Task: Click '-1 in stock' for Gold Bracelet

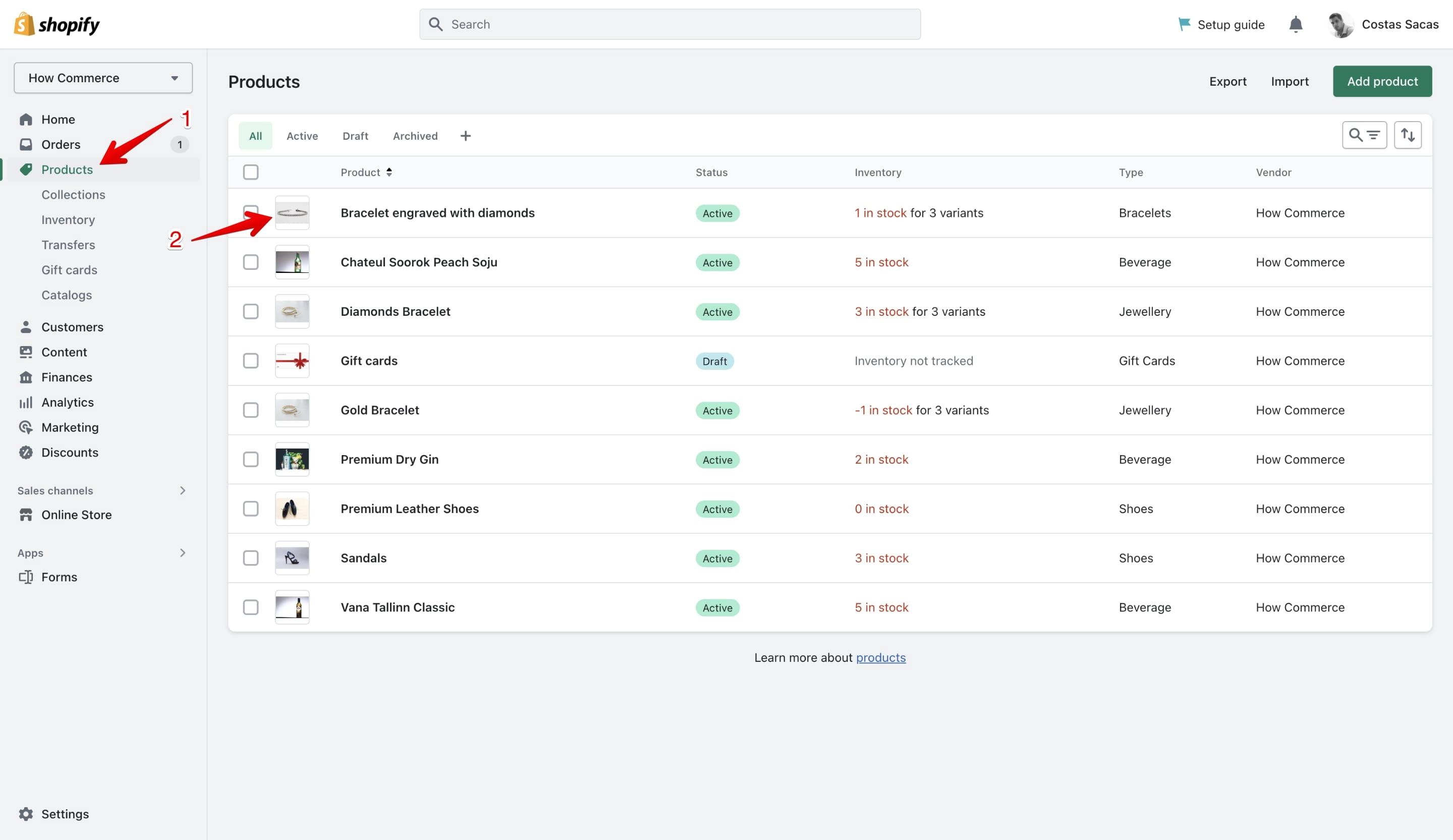Action: (x=883, y=410)
